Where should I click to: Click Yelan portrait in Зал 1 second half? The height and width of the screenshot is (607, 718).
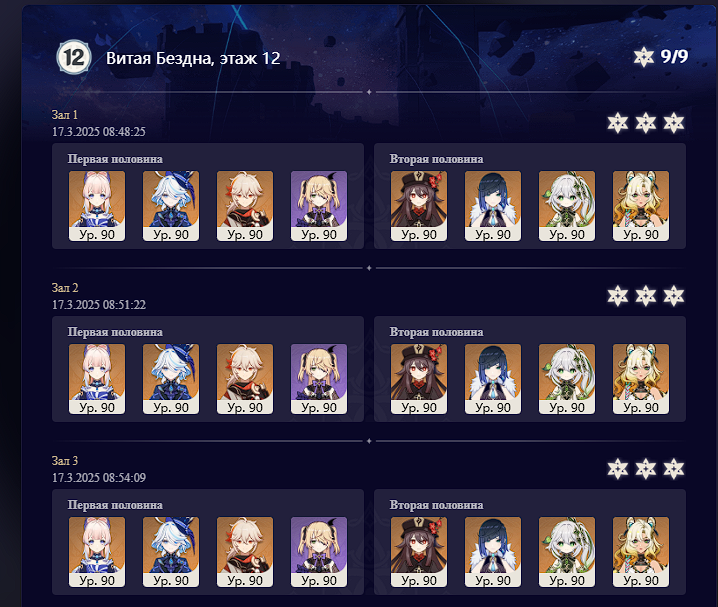(x=493, y=206)
